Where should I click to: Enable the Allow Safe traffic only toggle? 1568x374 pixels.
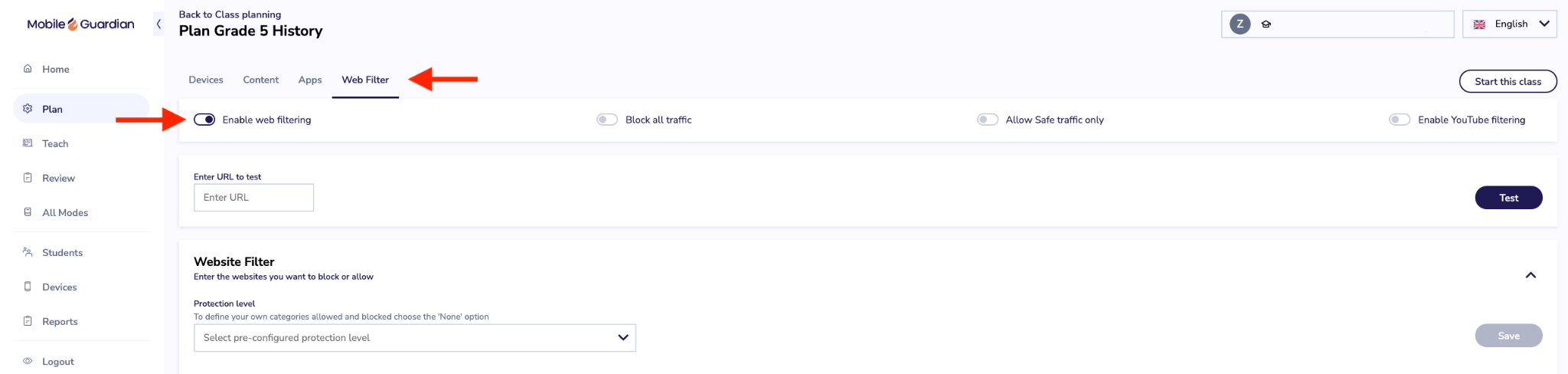point(988,120)
